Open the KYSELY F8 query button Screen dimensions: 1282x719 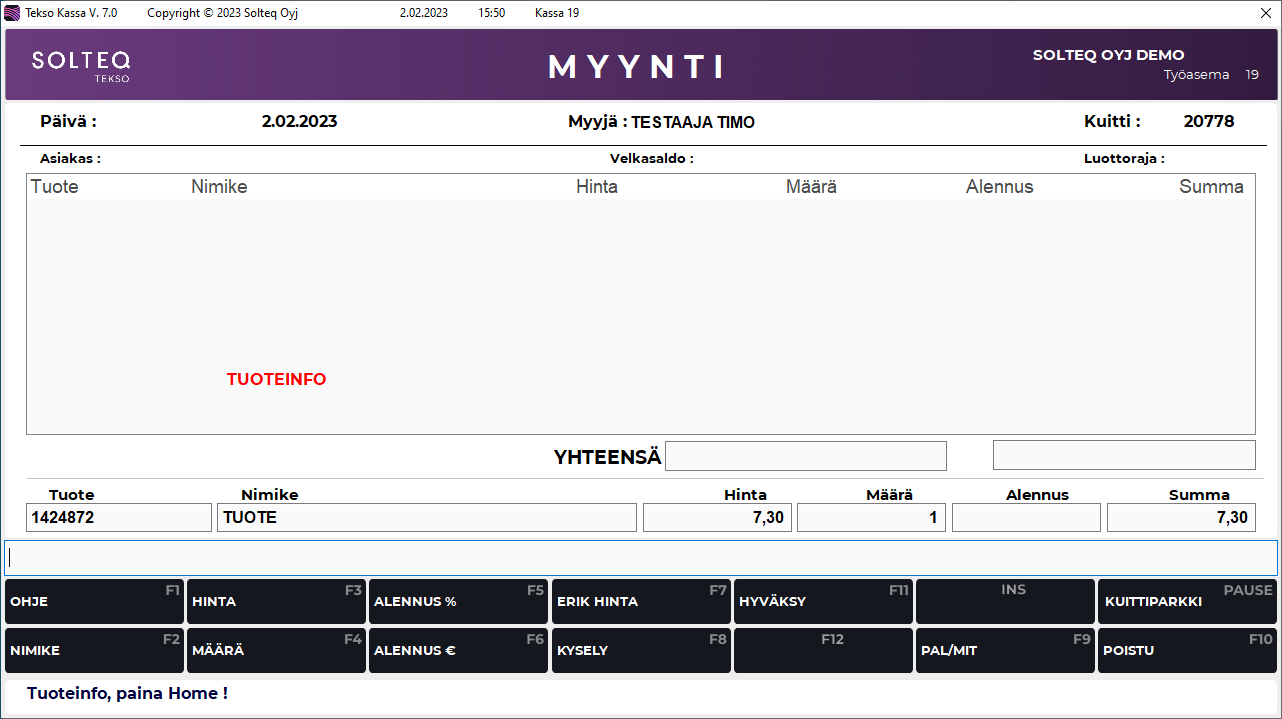[x=640, y=650]
